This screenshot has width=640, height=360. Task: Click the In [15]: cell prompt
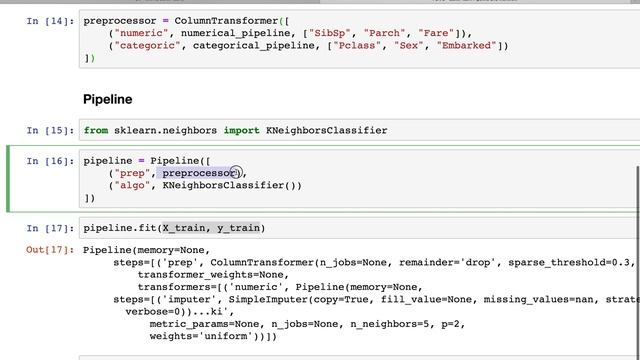click(50, 130)
